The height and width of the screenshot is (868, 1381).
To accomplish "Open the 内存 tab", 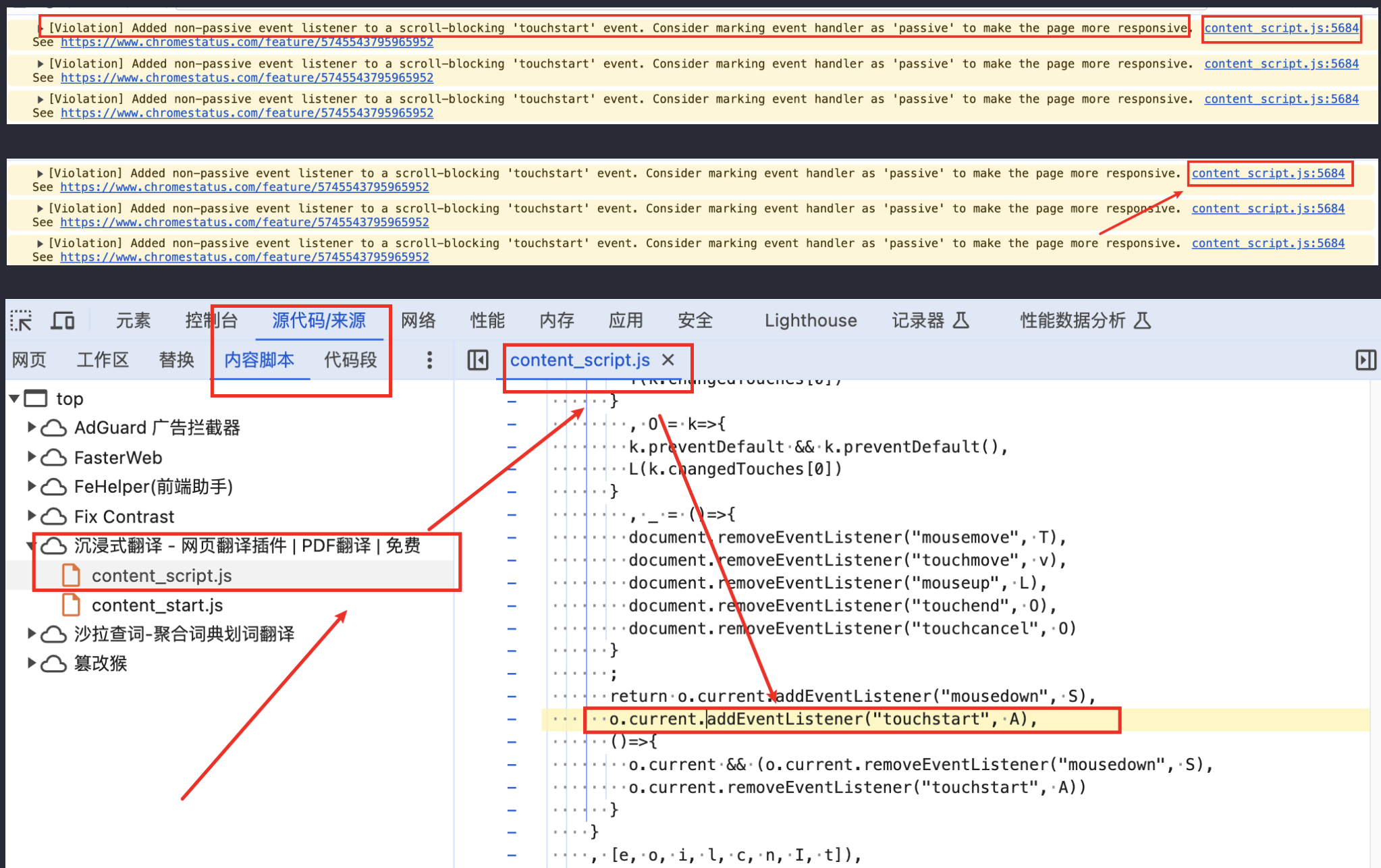I will point(557,321).
